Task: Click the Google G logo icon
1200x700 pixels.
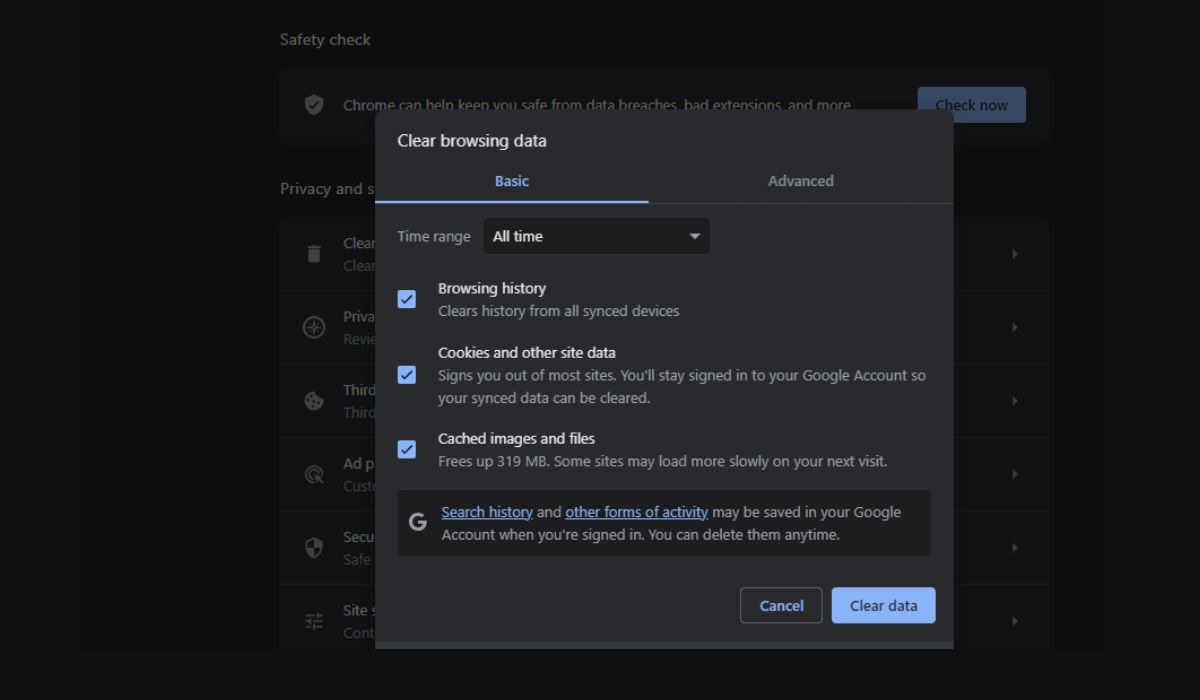Action: click(418, 522)
